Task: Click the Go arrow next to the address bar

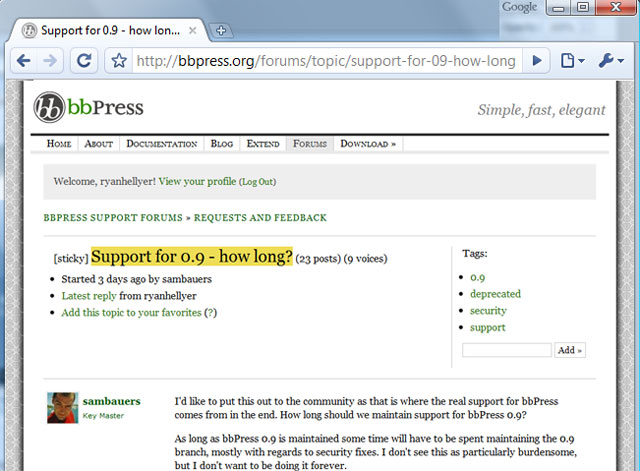Action: [x=538, y=61]
